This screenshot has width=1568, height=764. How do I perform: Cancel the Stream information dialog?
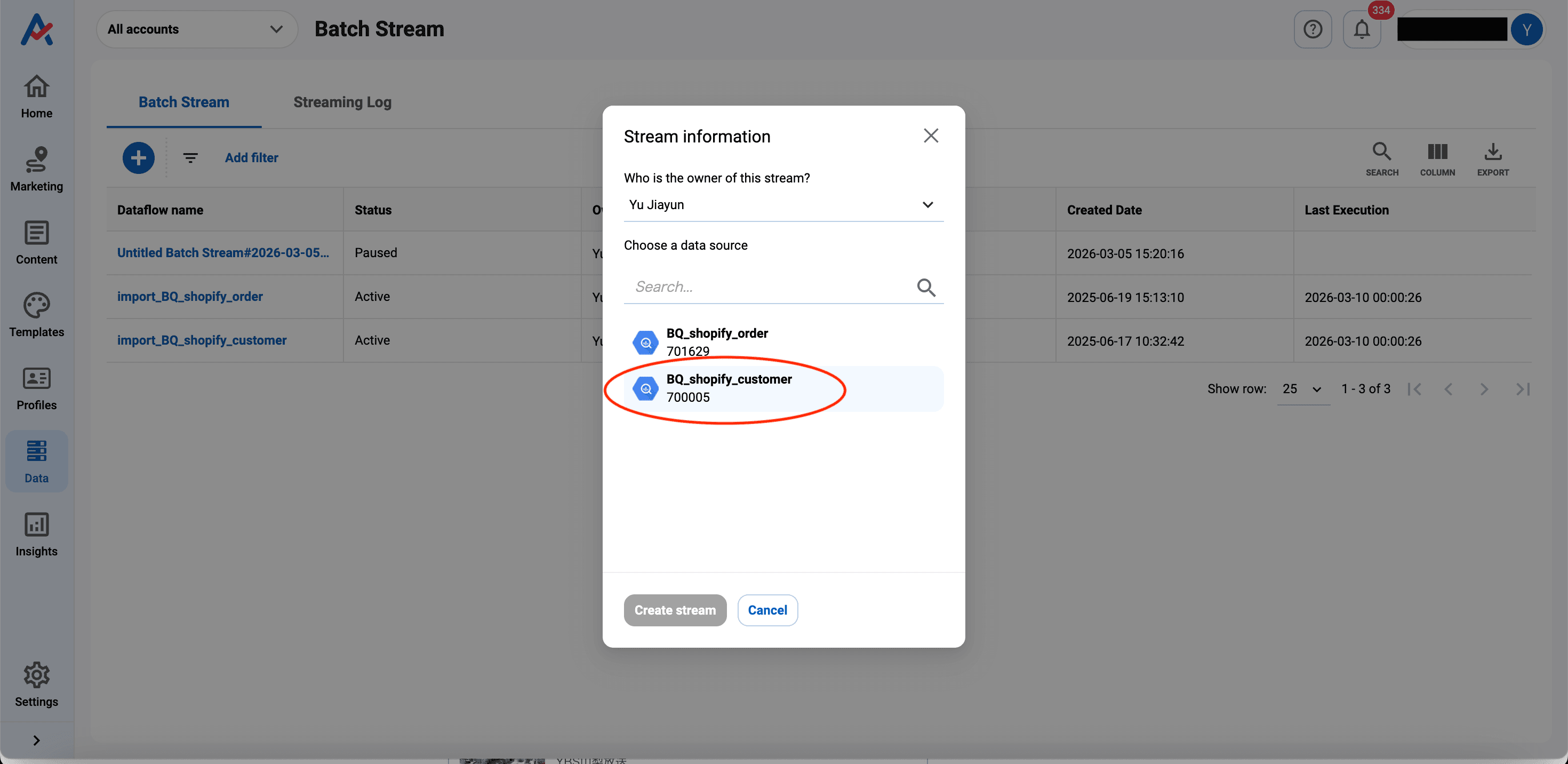767,610
